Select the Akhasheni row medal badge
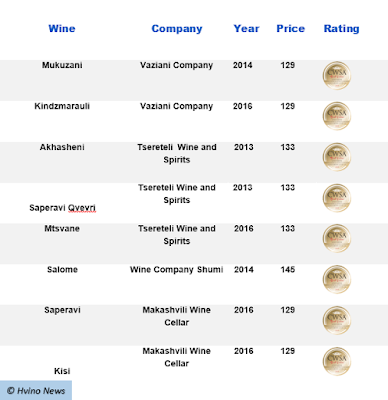 pos(337,157)
